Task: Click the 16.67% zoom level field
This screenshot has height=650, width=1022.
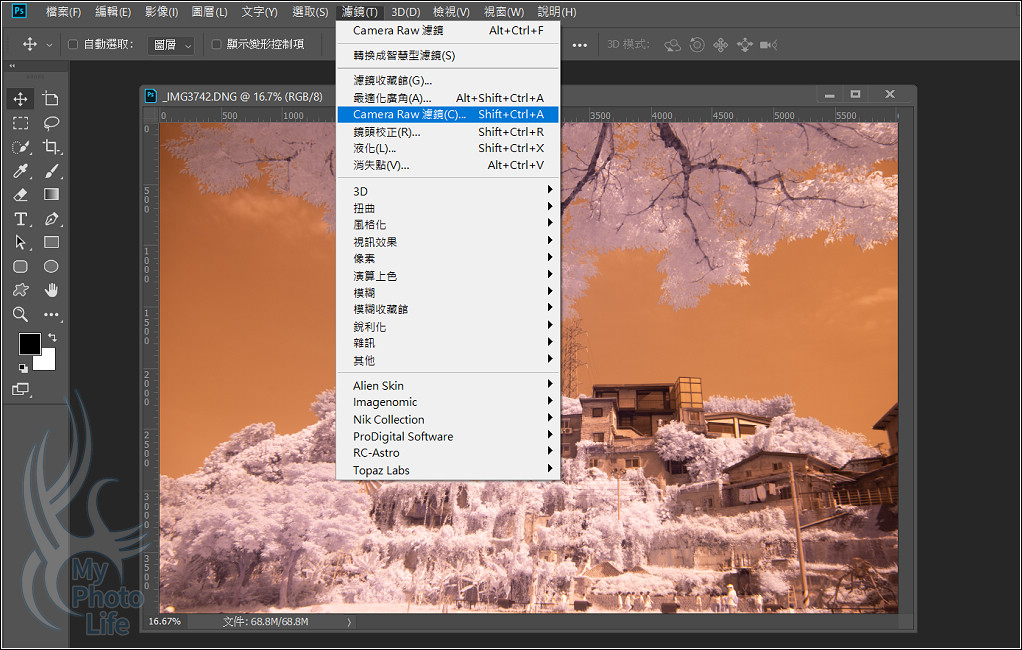Action: point(165,621)
